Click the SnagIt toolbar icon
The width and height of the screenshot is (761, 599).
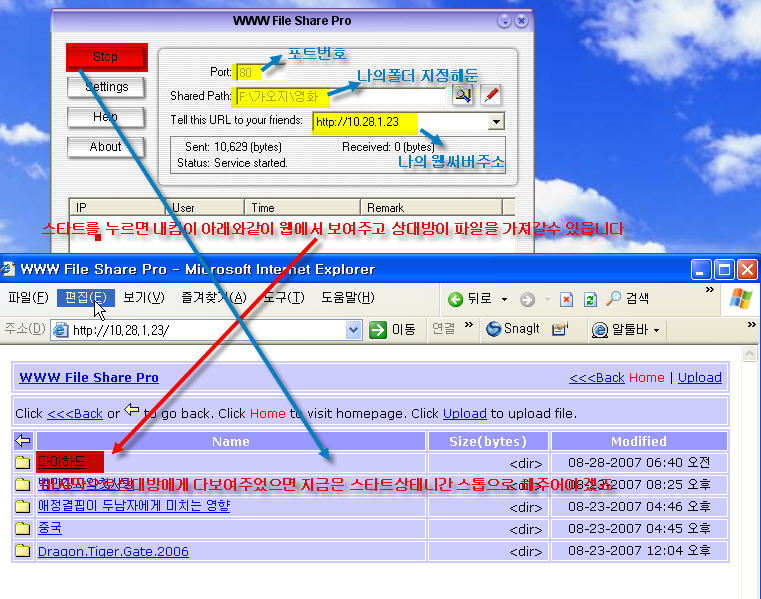tap(513, 329)
